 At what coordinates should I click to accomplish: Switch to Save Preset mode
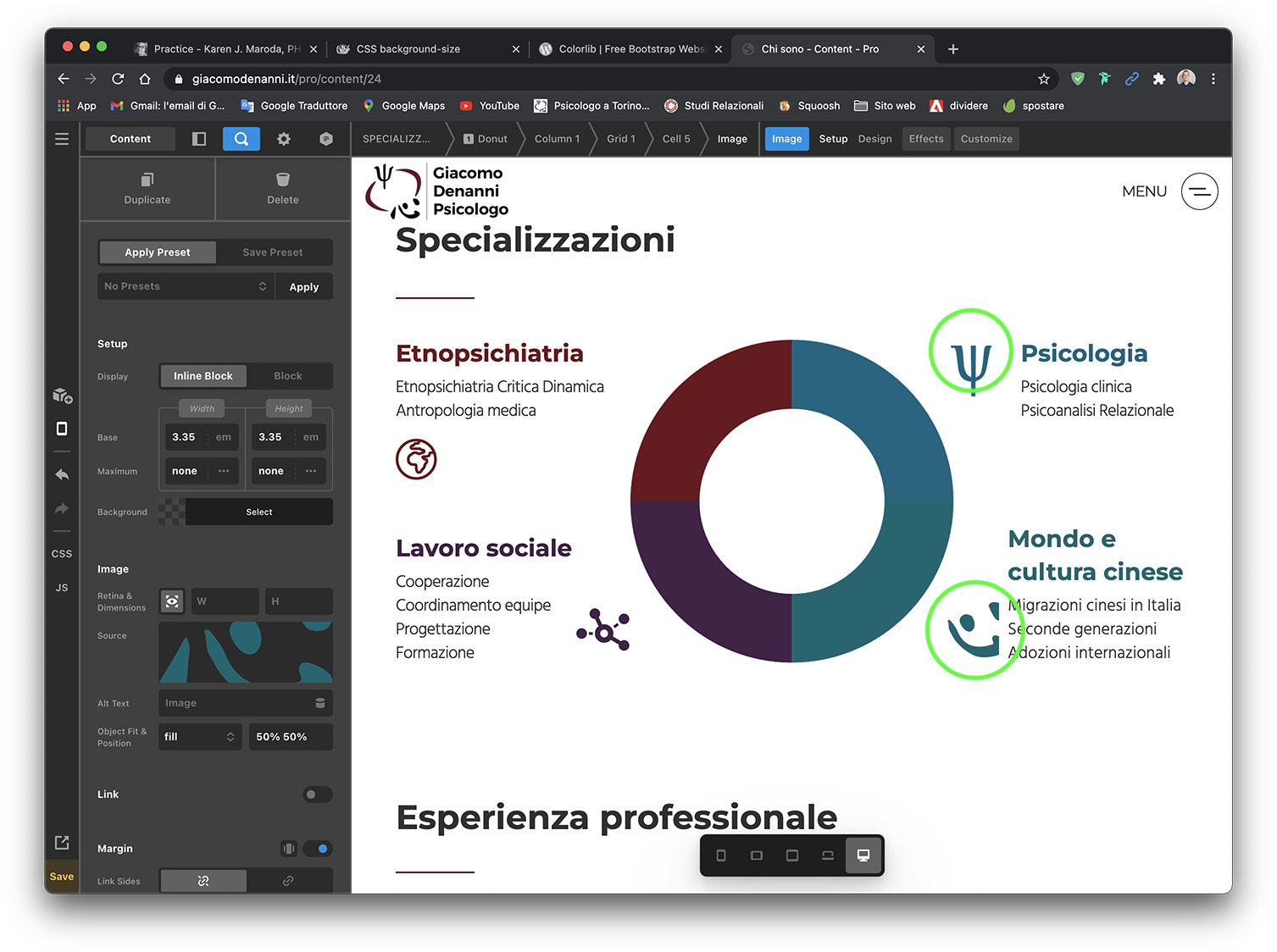[273, 252]
